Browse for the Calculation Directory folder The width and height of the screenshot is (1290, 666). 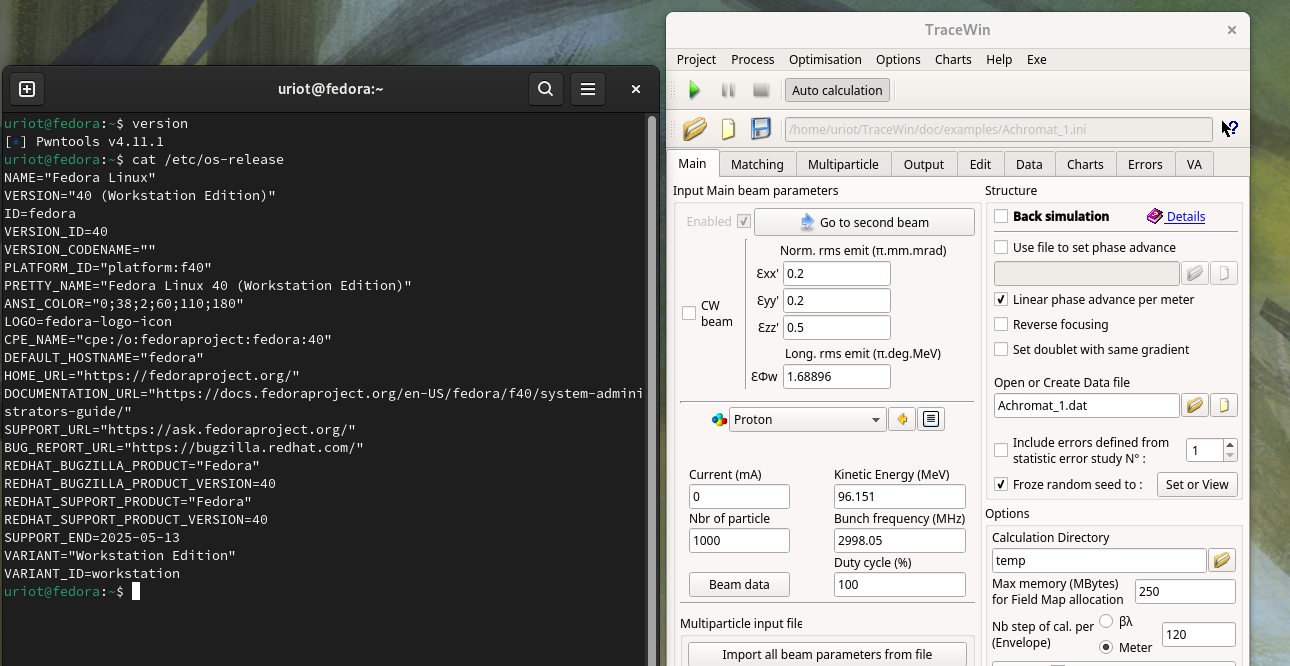1221,561
